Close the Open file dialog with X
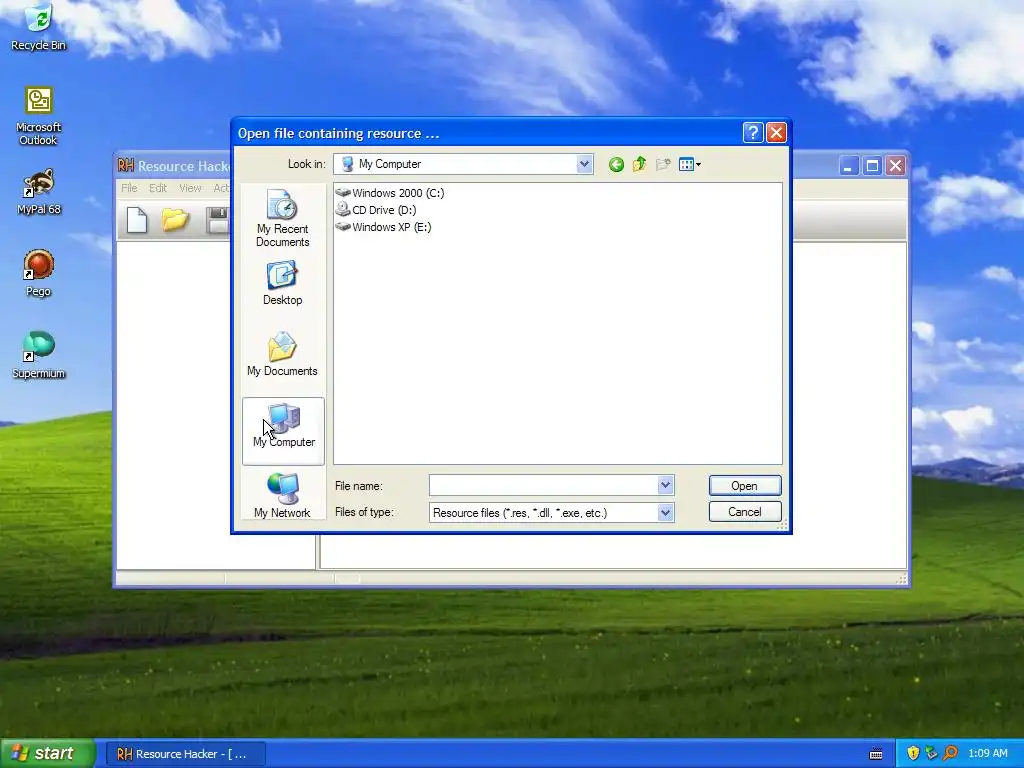The width and height of the screenshot is (1024, 768). tap(776, 133)
